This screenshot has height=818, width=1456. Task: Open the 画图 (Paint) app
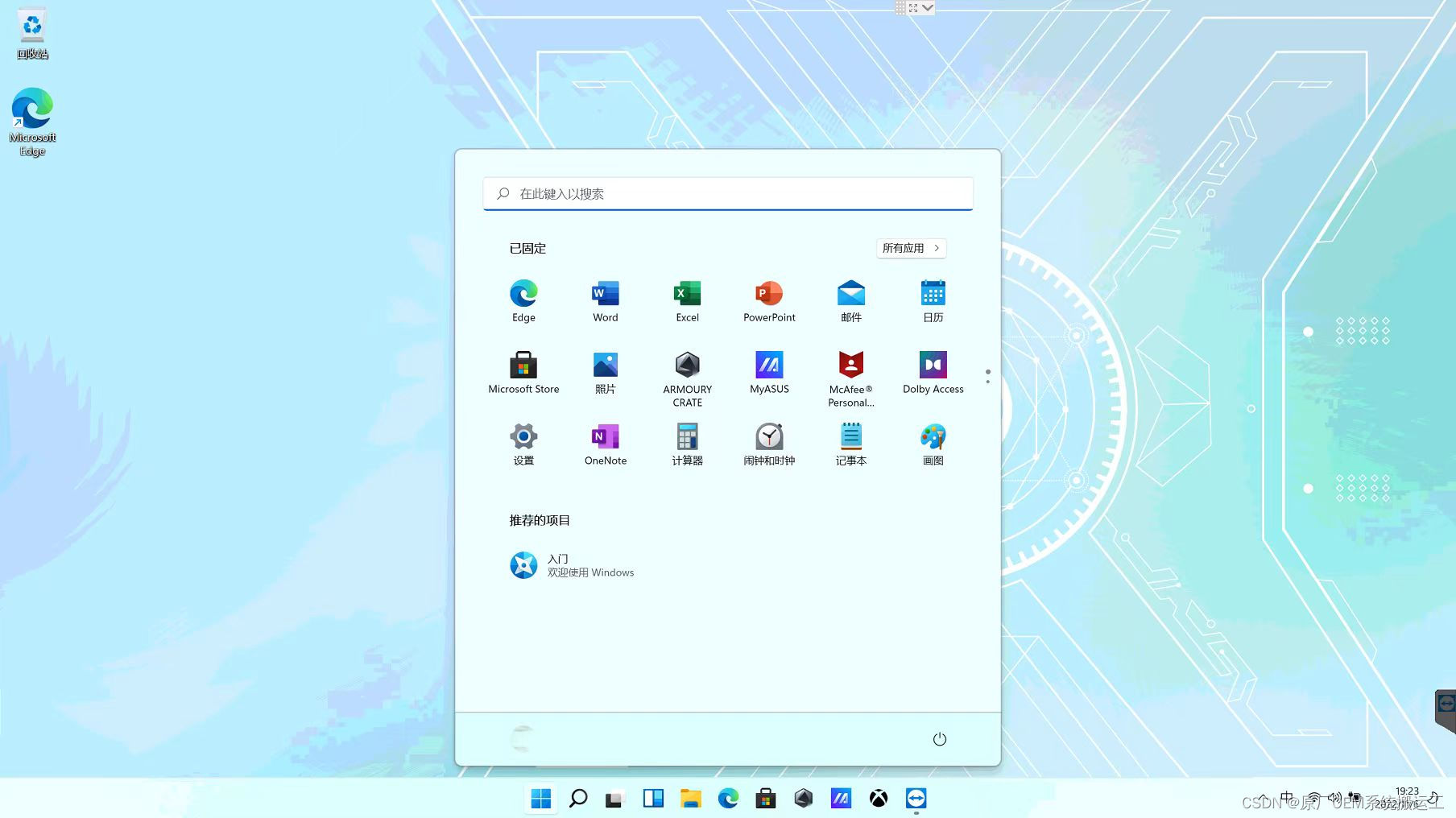pos(933,444)
